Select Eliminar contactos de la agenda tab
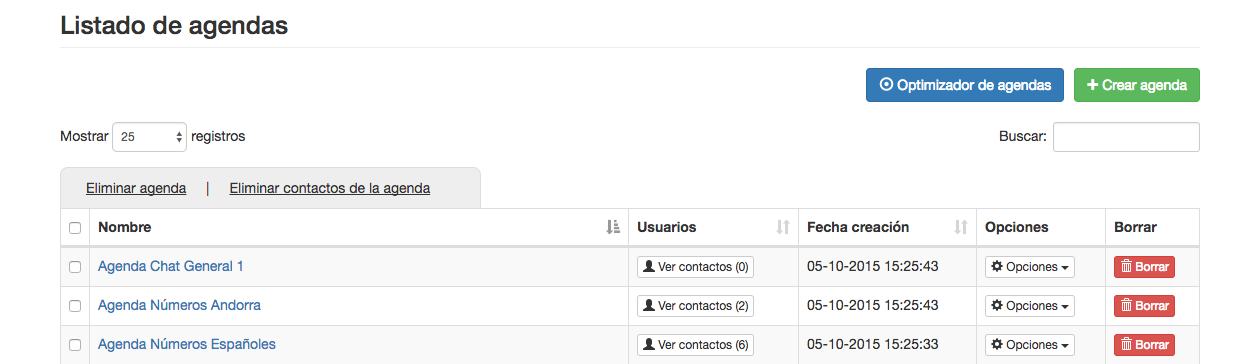This screenshot has height=364, width=1248. (330, 188)
